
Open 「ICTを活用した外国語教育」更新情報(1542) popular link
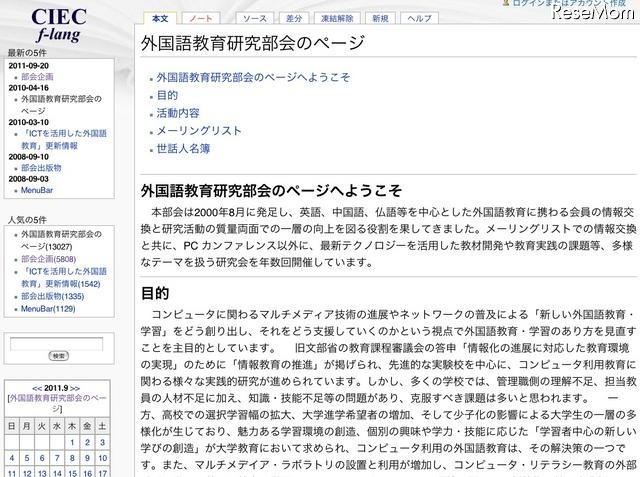coord(64,277)
